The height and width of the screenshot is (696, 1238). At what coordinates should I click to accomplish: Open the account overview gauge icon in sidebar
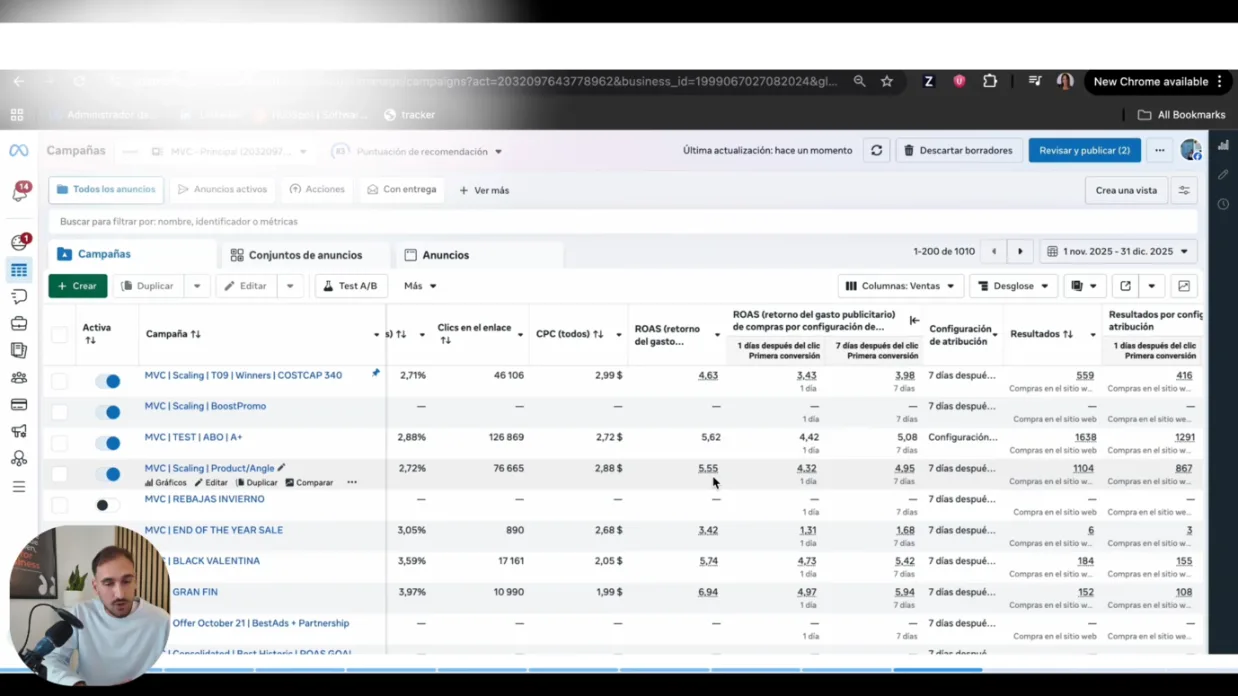[x=19, y=242]
